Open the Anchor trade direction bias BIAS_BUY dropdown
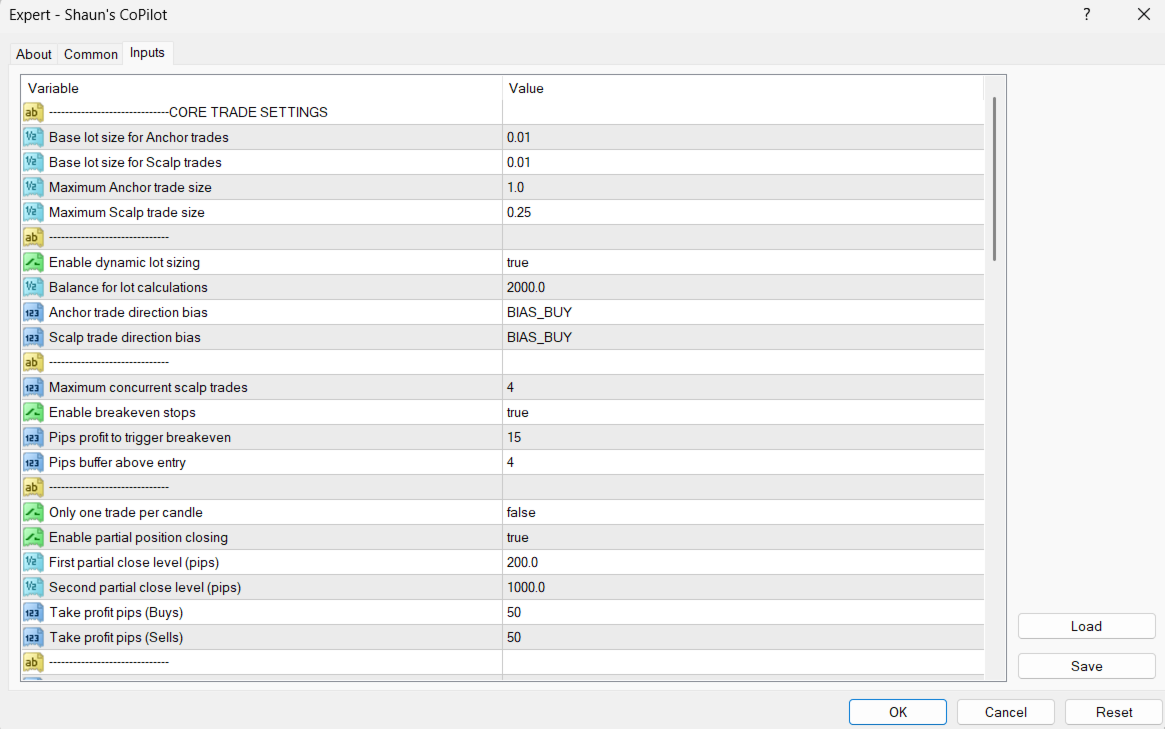 click(743, 312)
